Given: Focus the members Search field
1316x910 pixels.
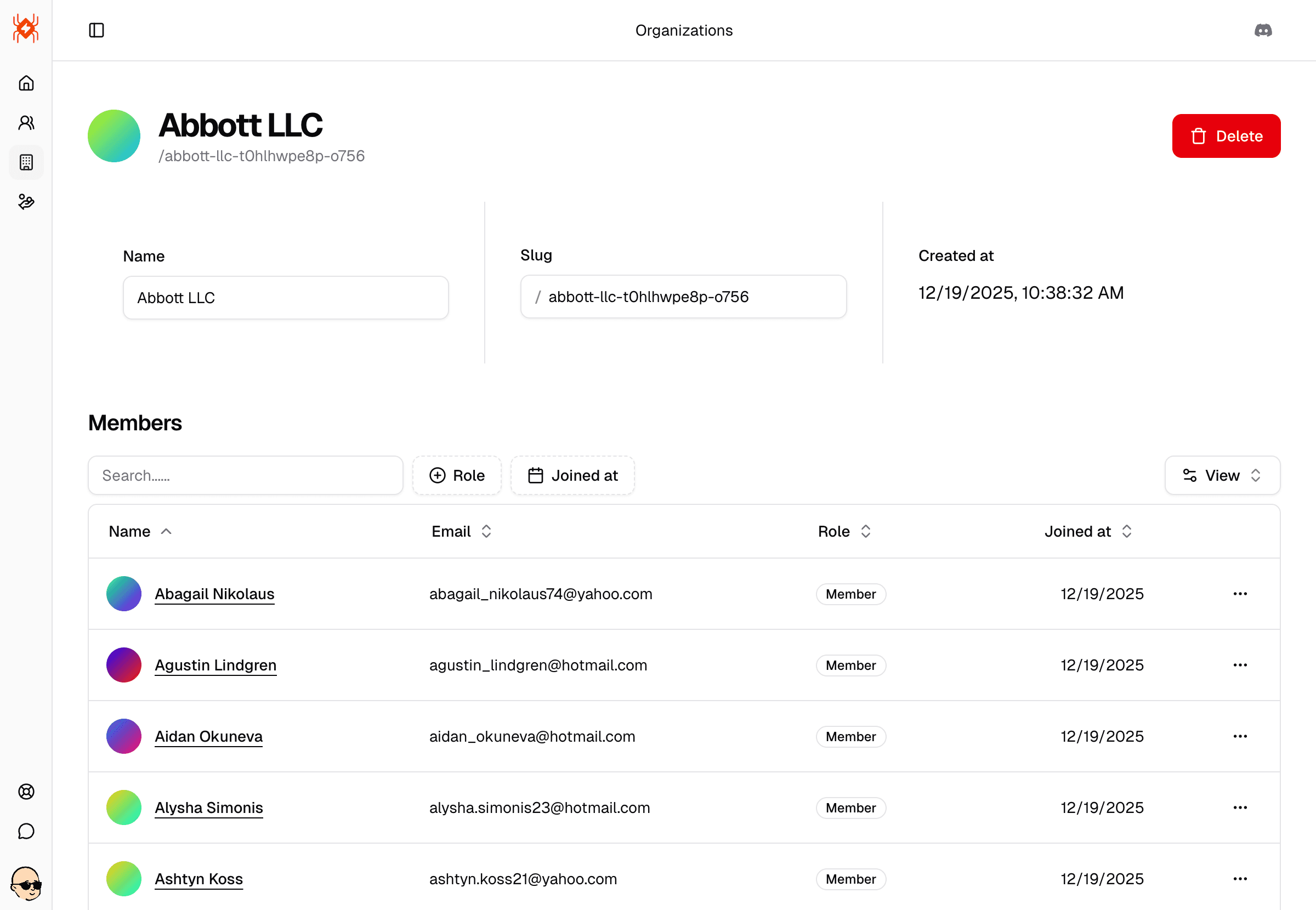Looking at the screenshot, I should tap(245, 475).
